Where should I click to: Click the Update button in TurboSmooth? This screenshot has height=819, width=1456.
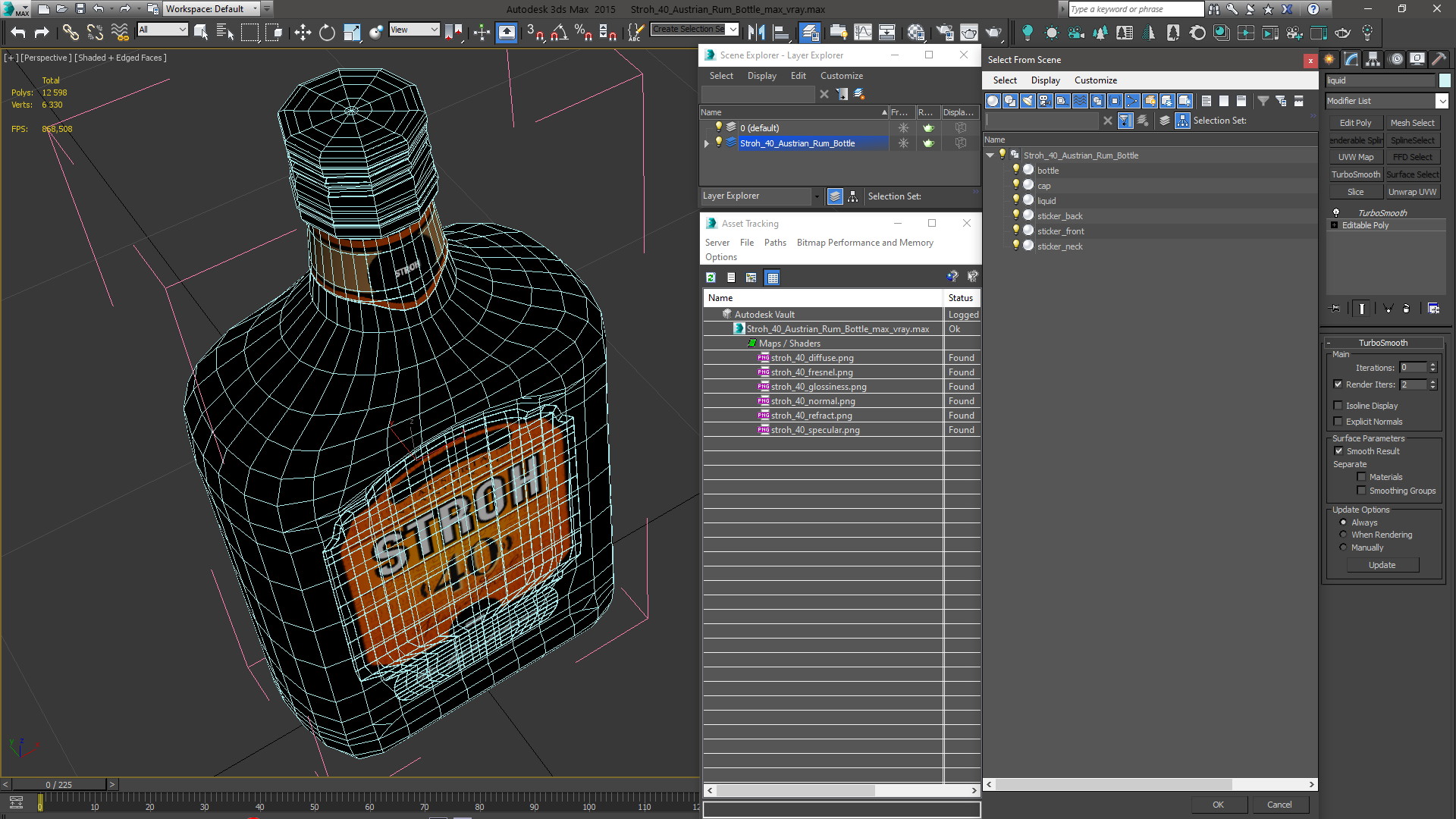(x=1382, y=565)
